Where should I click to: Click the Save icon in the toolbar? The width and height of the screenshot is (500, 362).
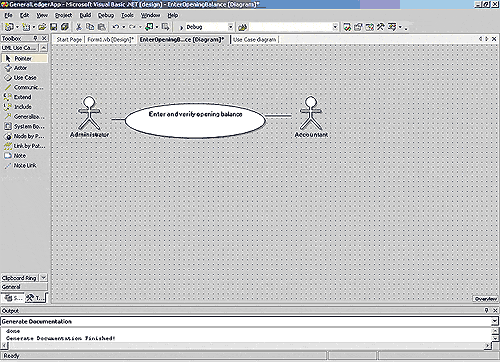(x=53, y=27)
